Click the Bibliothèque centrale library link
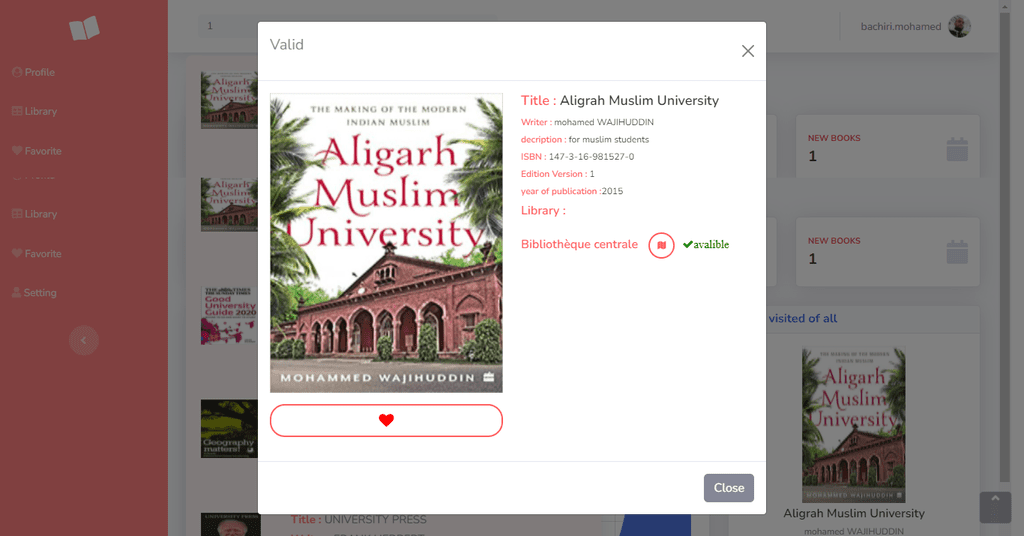 (x=579, y=244)
